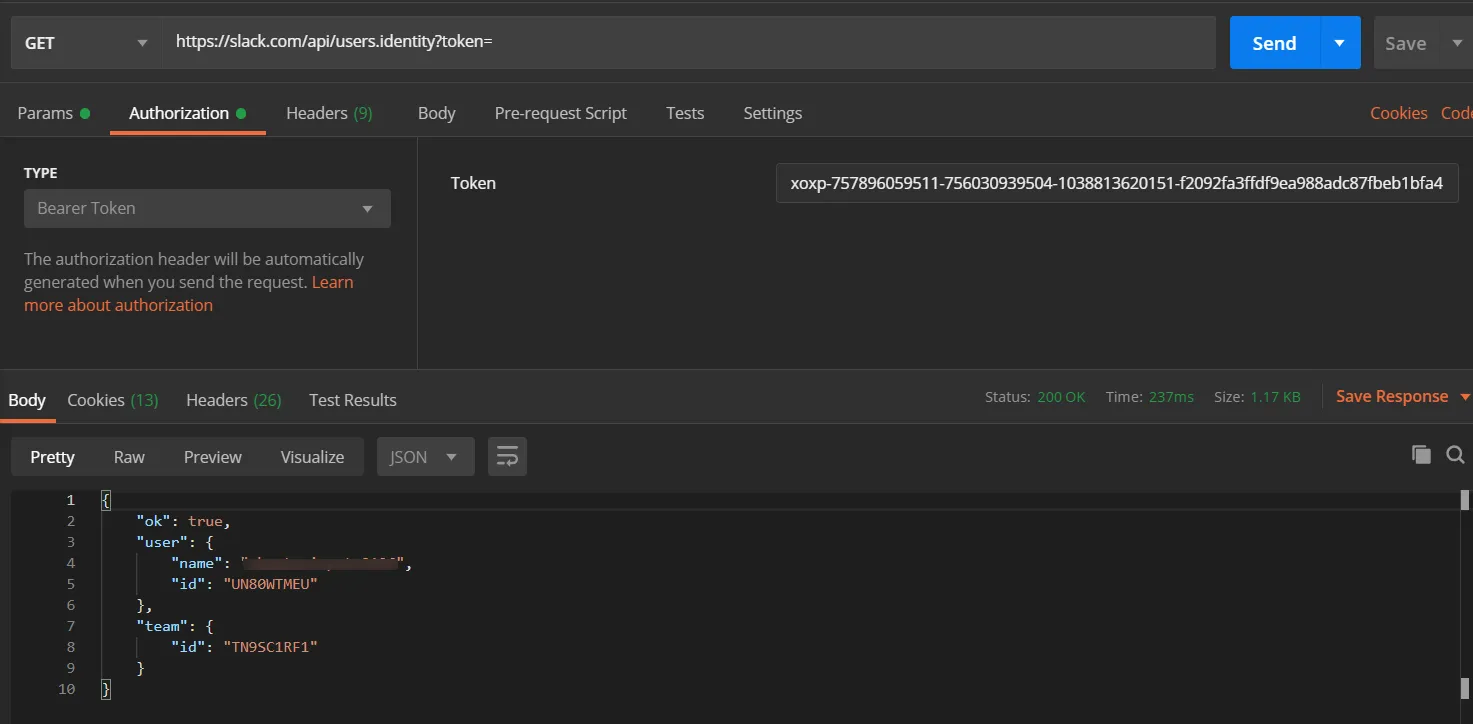
Task: Open the GET method dropdown
Action: coord(86,43)
